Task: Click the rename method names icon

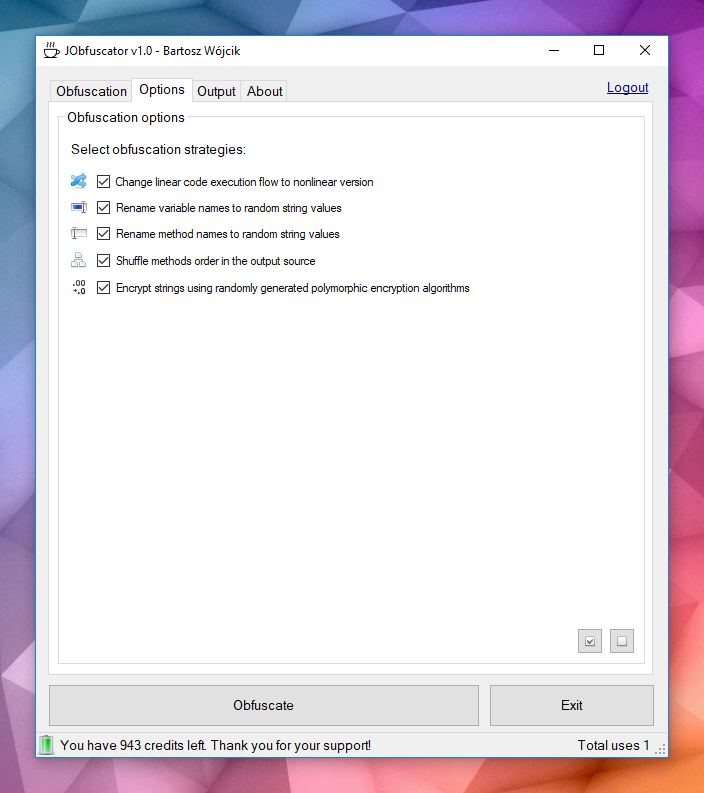Action: coord(78,233)
